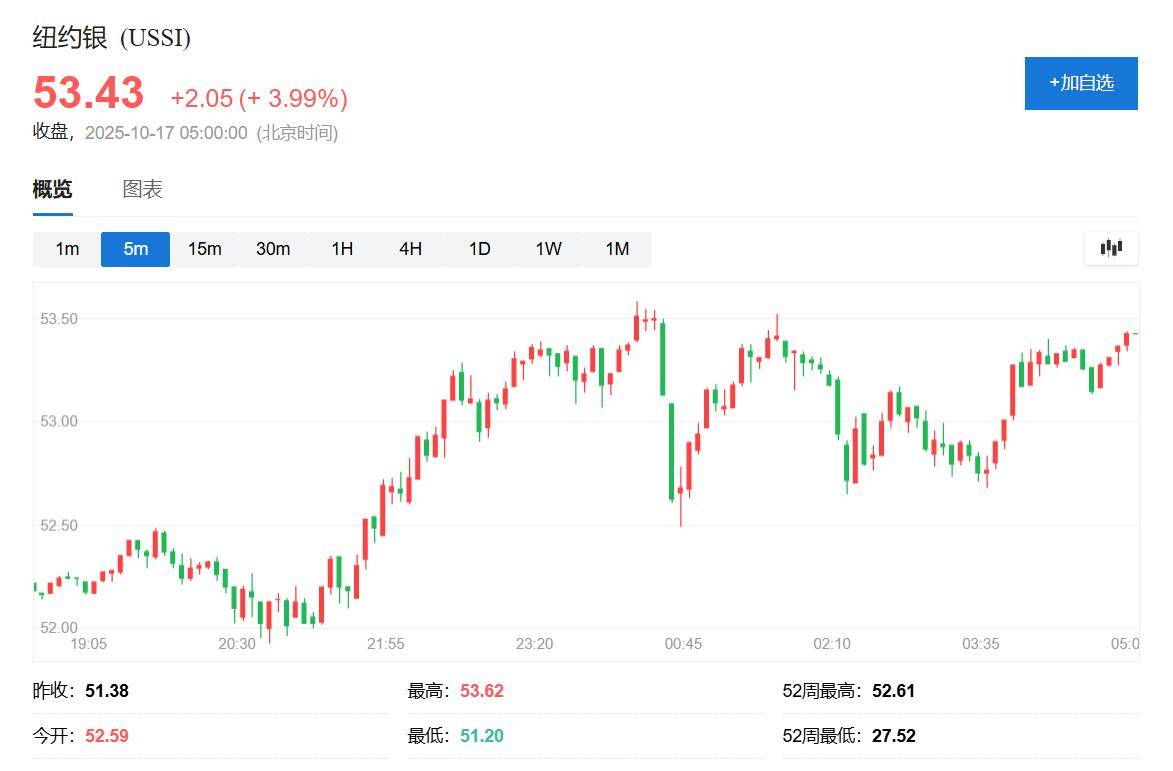Pick the 4H timeframe button
This screenshot has width=1173, height=771.
[410, 249]
